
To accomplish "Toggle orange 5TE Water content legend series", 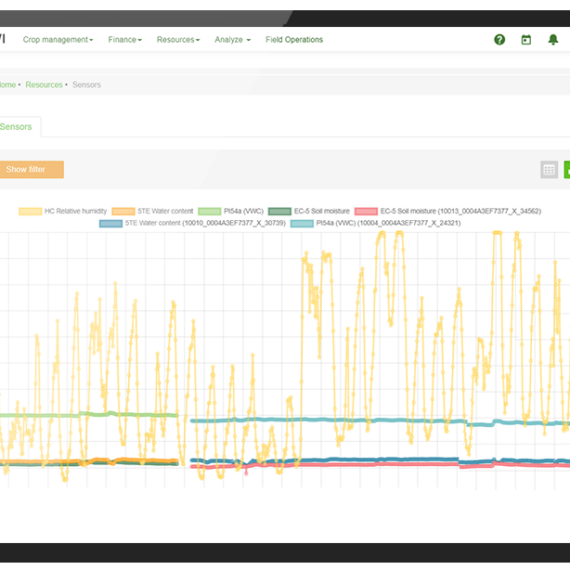I will point(153,211).
